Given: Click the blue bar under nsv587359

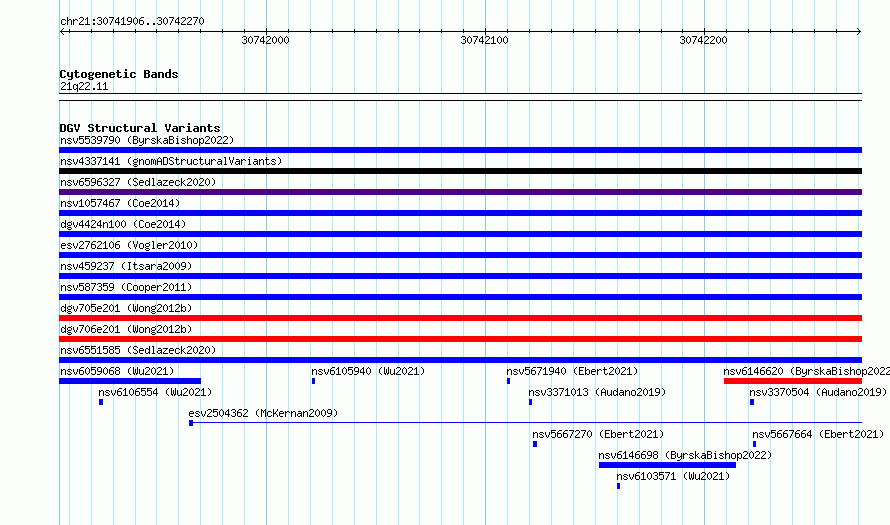Looking at the screenshot, I should tap(460, 297).
